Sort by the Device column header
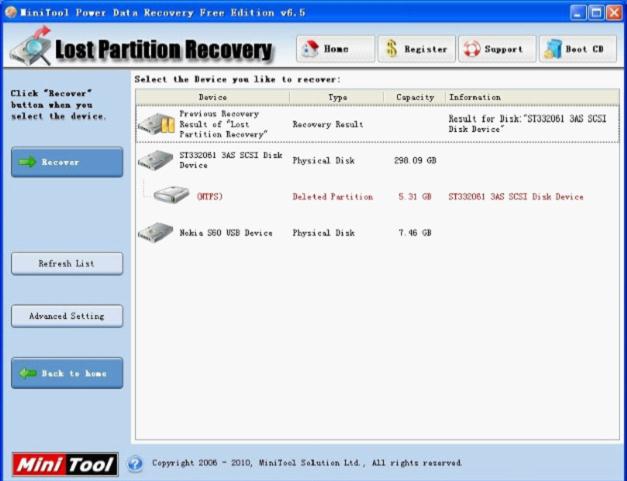The height and width of the screenshot is (481, 627). pyautogui.click(x=212, y=97)
